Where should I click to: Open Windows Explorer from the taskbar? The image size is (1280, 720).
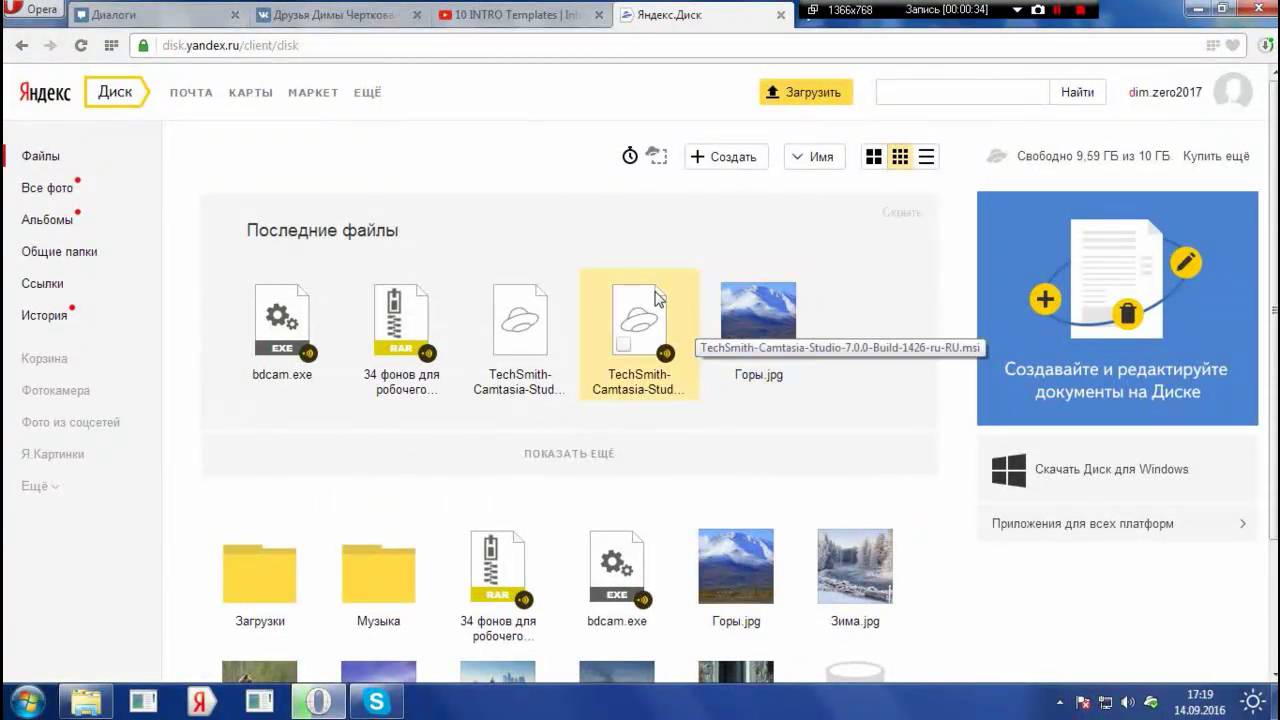point(86,702)
